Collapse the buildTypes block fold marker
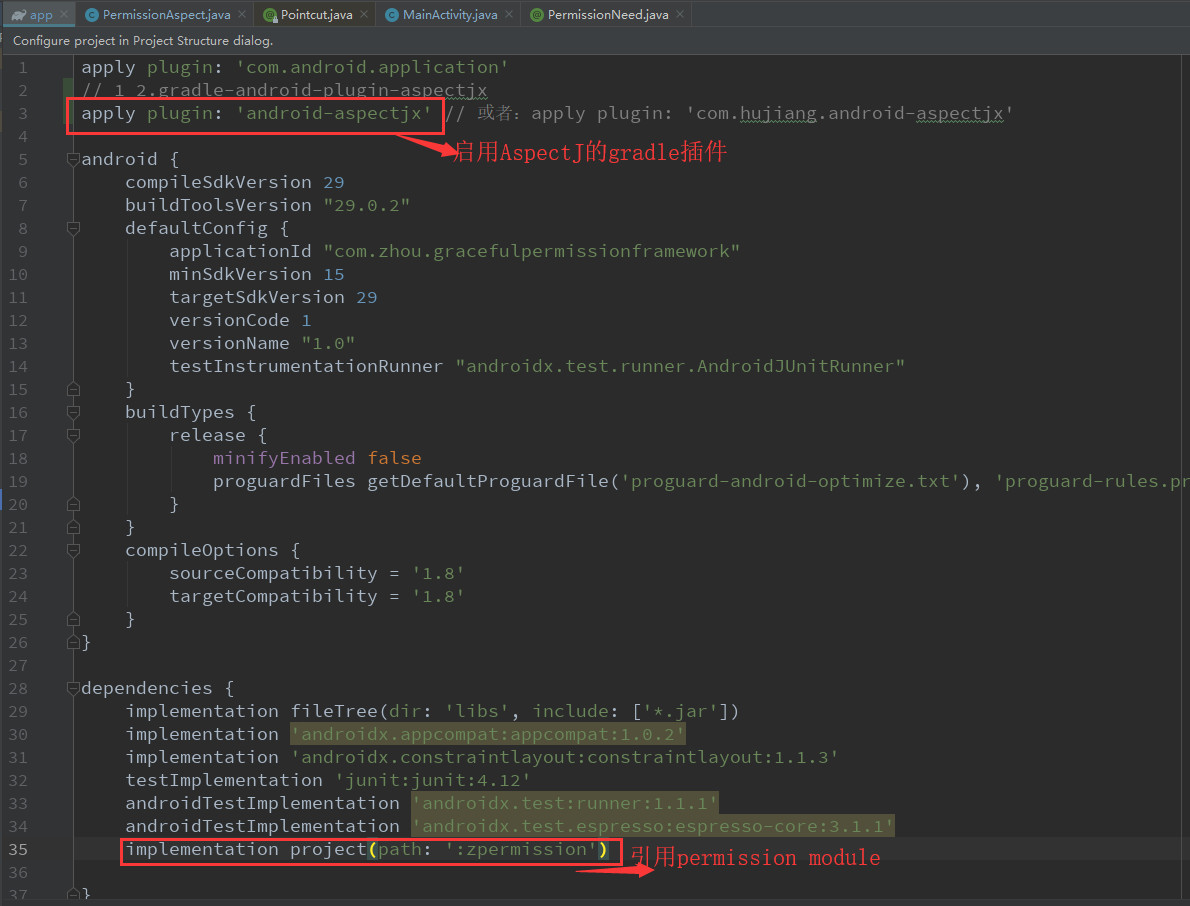The image size is (1190, 906). point(74,412)
